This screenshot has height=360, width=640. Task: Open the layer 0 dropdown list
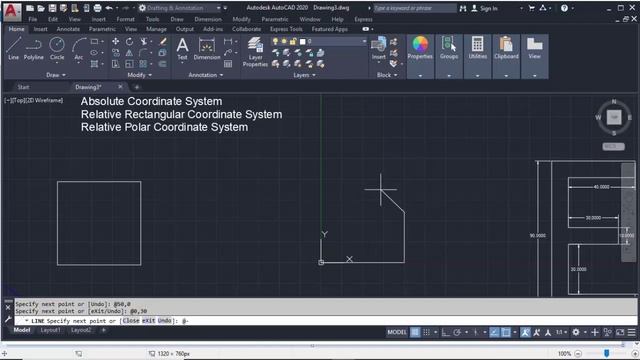point(364,41)
